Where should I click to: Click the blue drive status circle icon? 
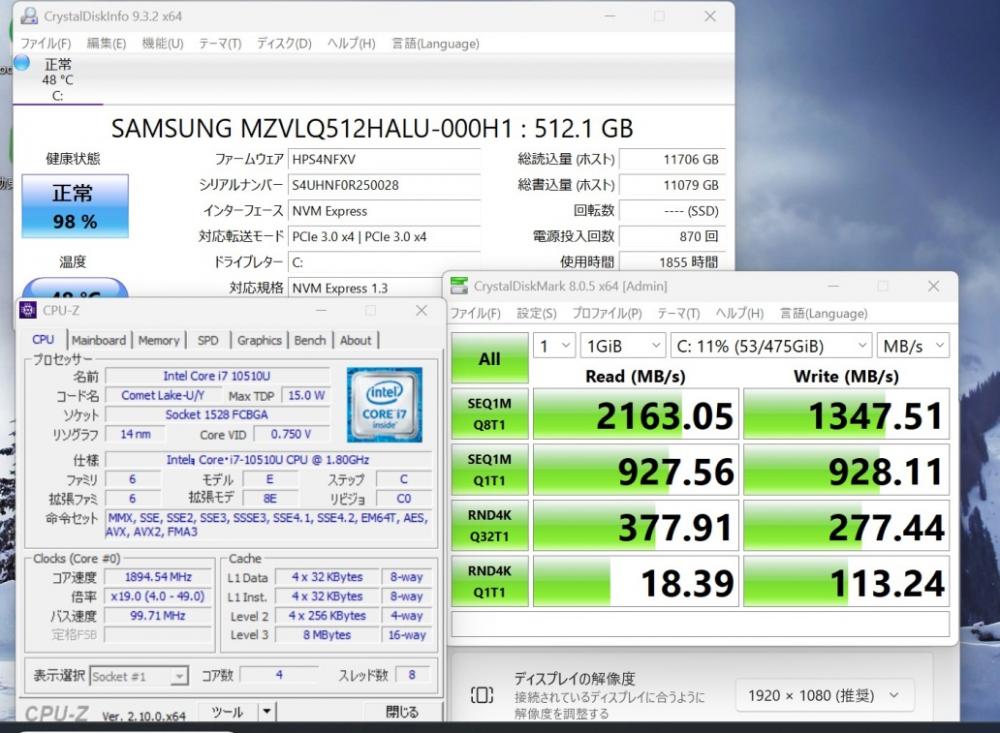point(22,63)
